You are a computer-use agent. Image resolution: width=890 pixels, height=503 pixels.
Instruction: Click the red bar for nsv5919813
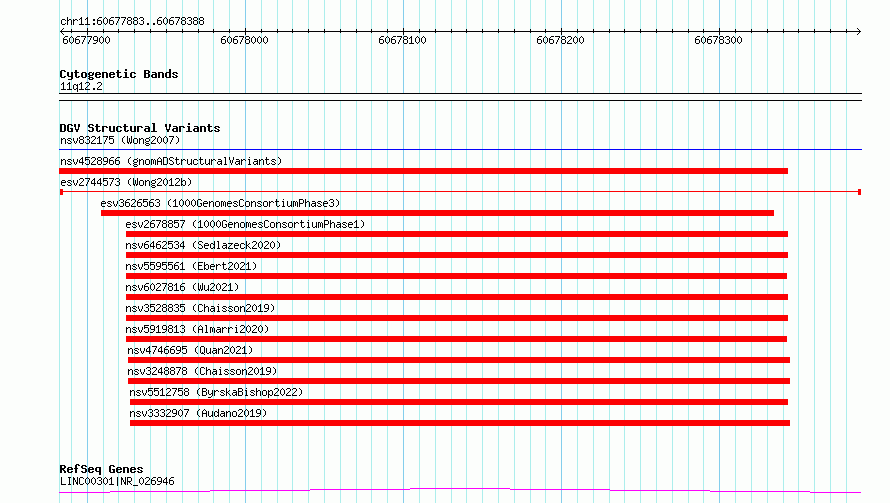coord(456,339)
